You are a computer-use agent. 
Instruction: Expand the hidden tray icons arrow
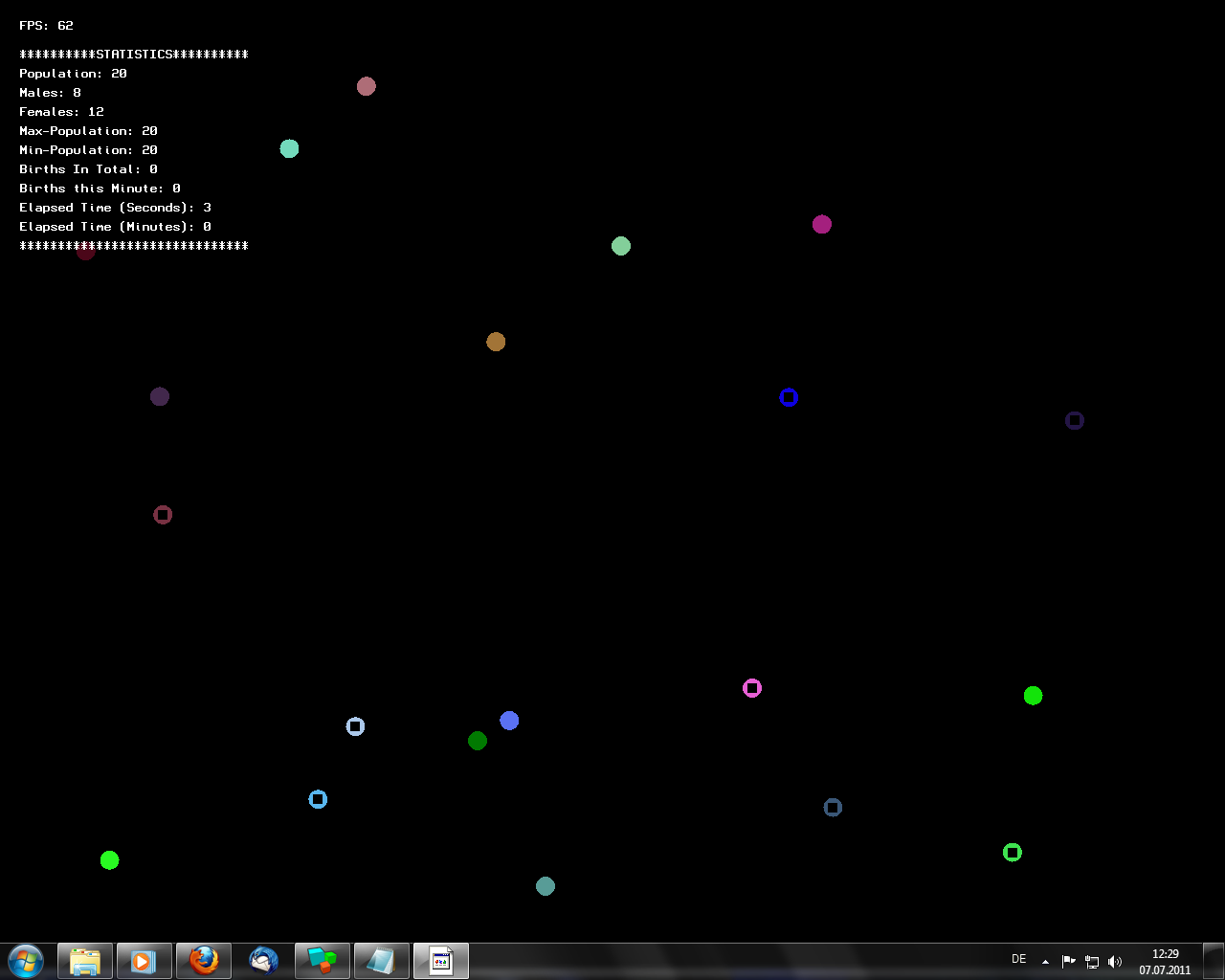tap(1045, 962)
